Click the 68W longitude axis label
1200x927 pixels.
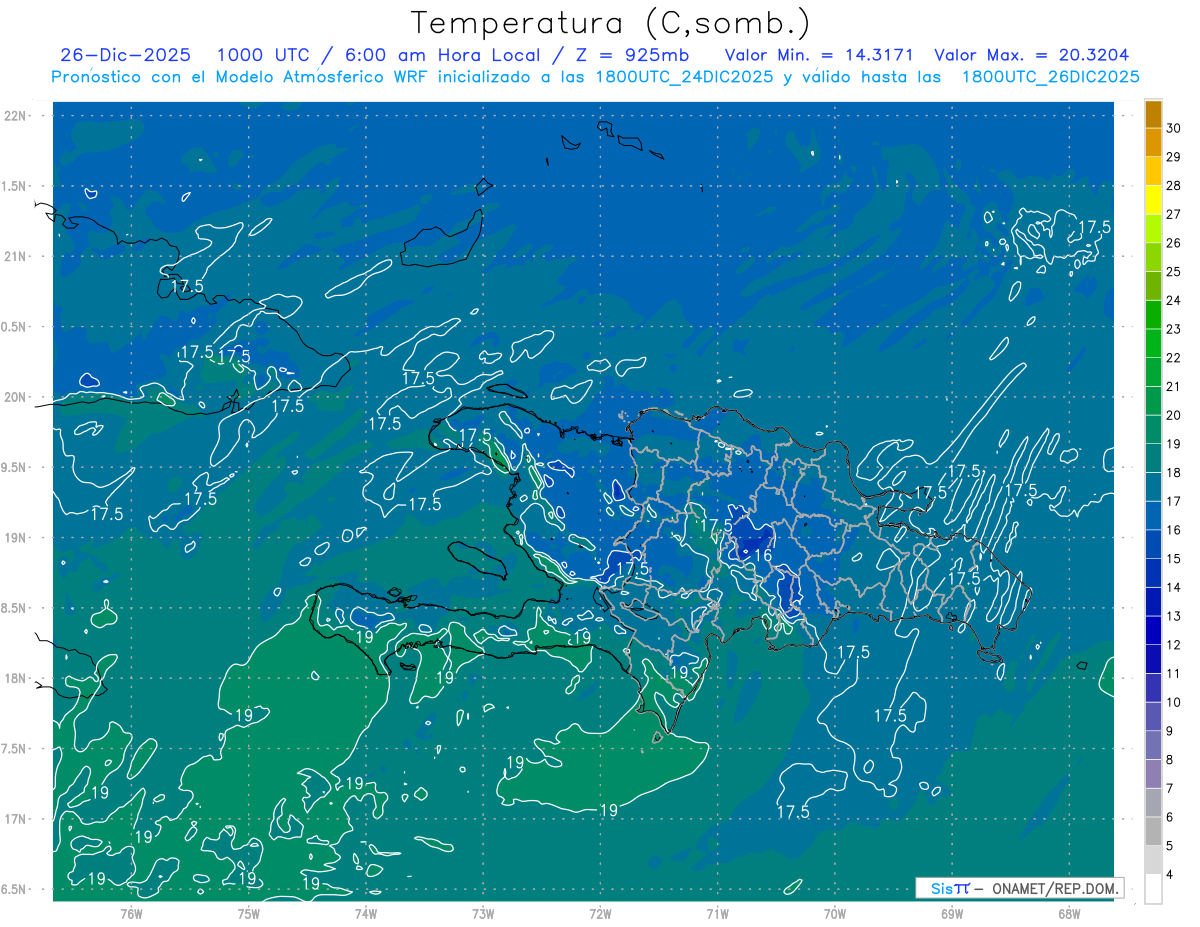tap(1069, 913)
